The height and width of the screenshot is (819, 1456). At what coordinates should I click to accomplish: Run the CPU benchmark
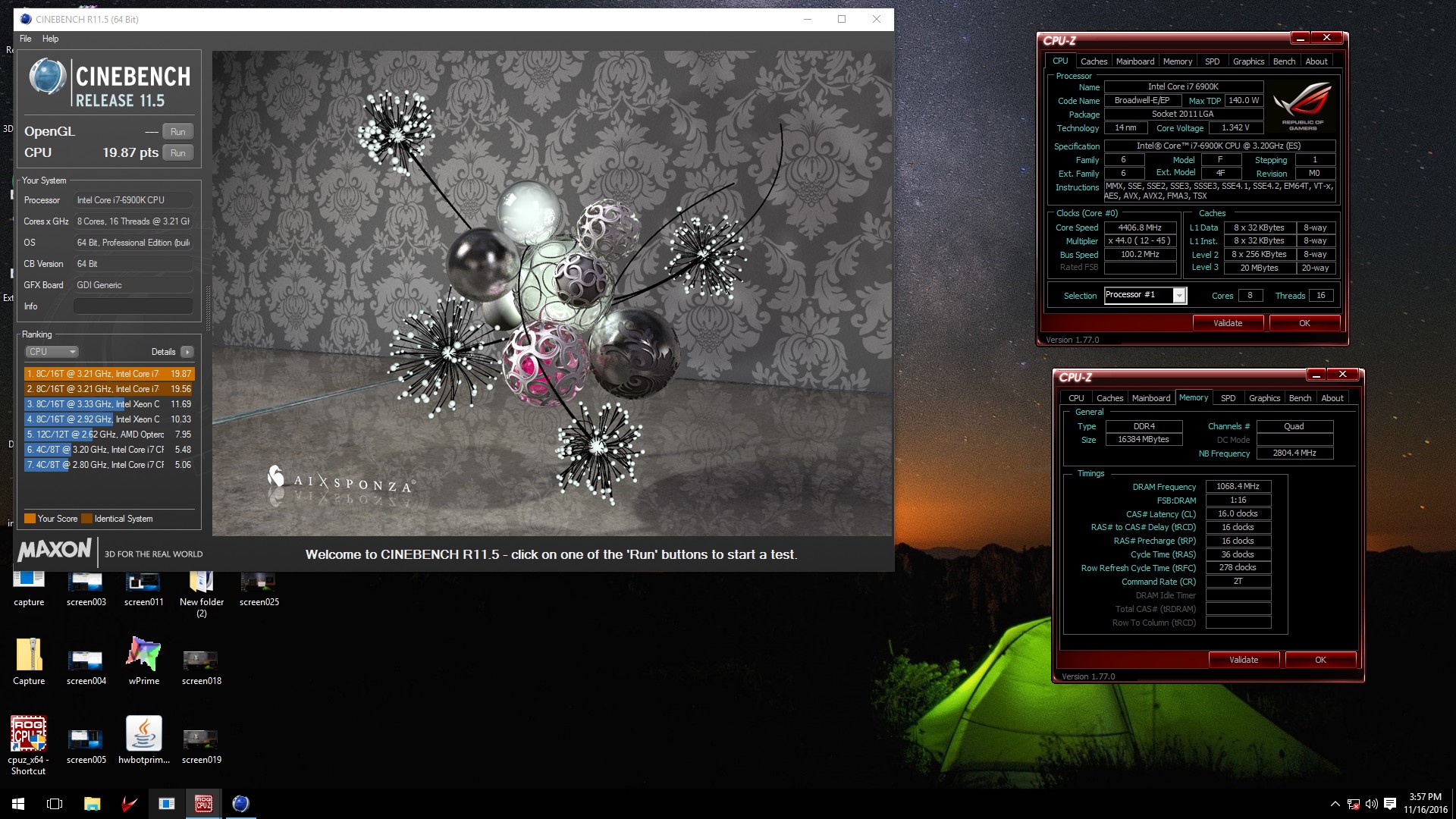[x=177, y=152]
